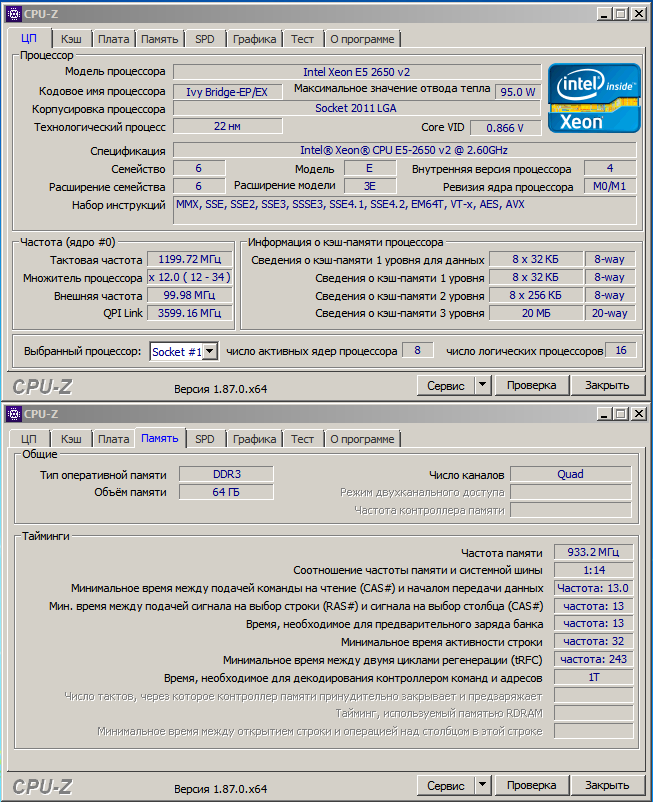This screenshot has width=653, height=802.
Task: Click processor model field Intel Xeon E5 2650 v2
Action: (357, 72)
